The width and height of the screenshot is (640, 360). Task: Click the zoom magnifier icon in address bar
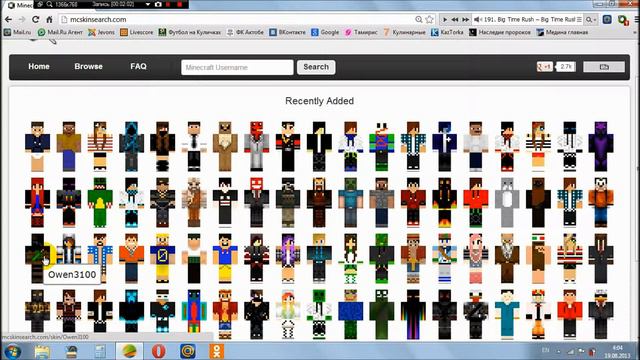[419, 19]
